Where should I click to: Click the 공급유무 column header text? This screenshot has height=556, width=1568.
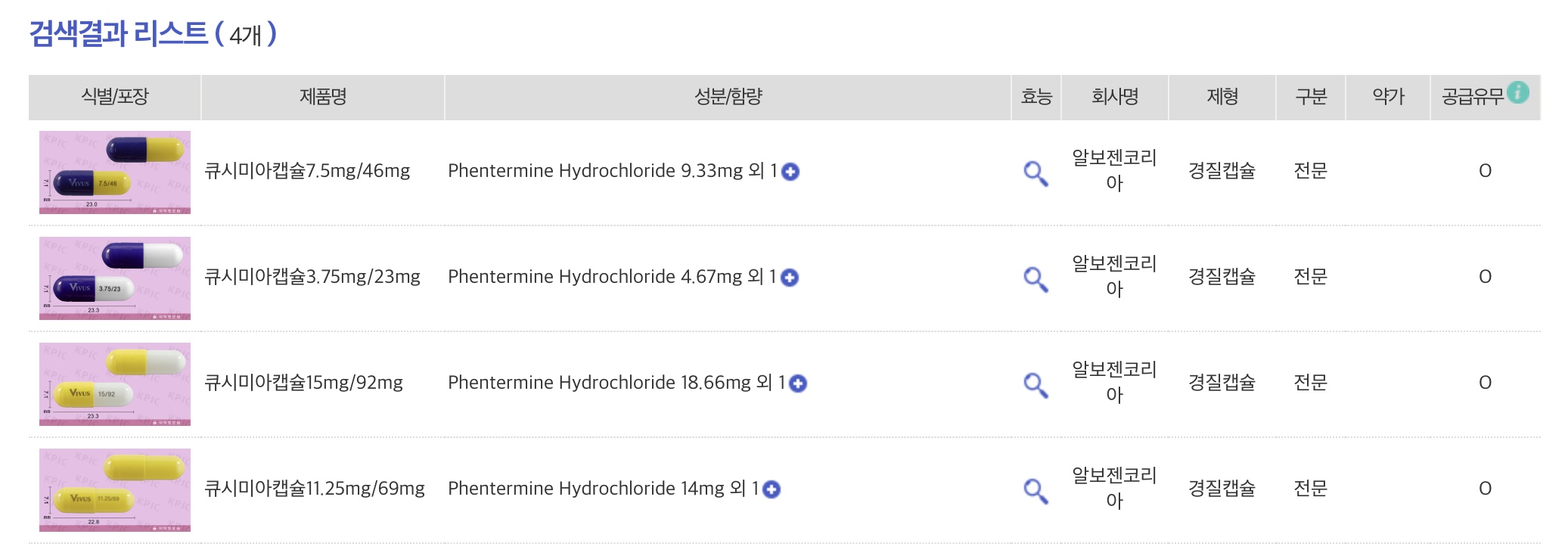coord(1473,97)
